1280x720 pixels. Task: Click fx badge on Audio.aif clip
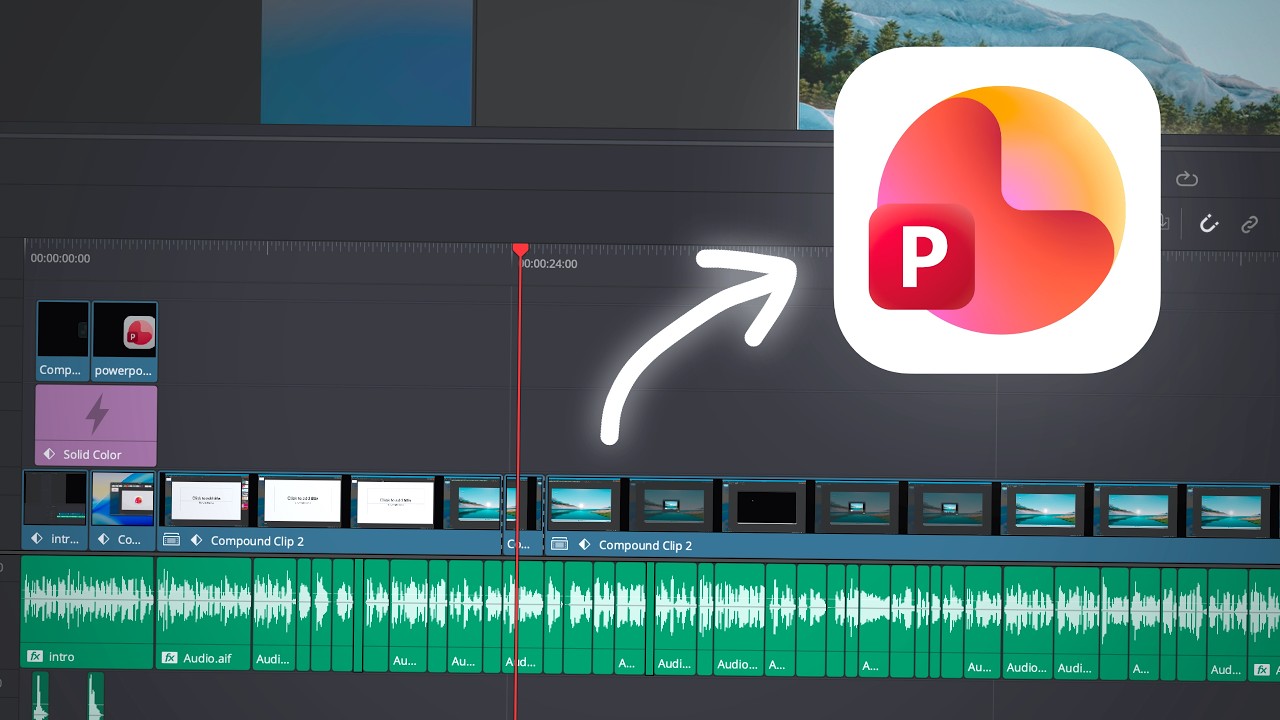[x=170, y=658]
